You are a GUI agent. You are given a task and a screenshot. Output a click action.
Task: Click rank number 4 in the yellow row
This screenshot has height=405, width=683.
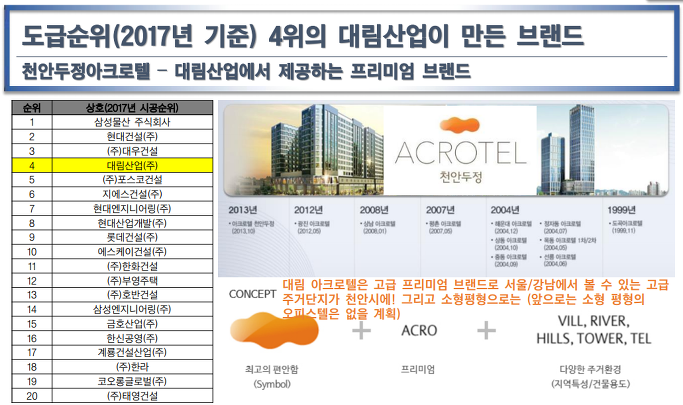pos(32,165)
